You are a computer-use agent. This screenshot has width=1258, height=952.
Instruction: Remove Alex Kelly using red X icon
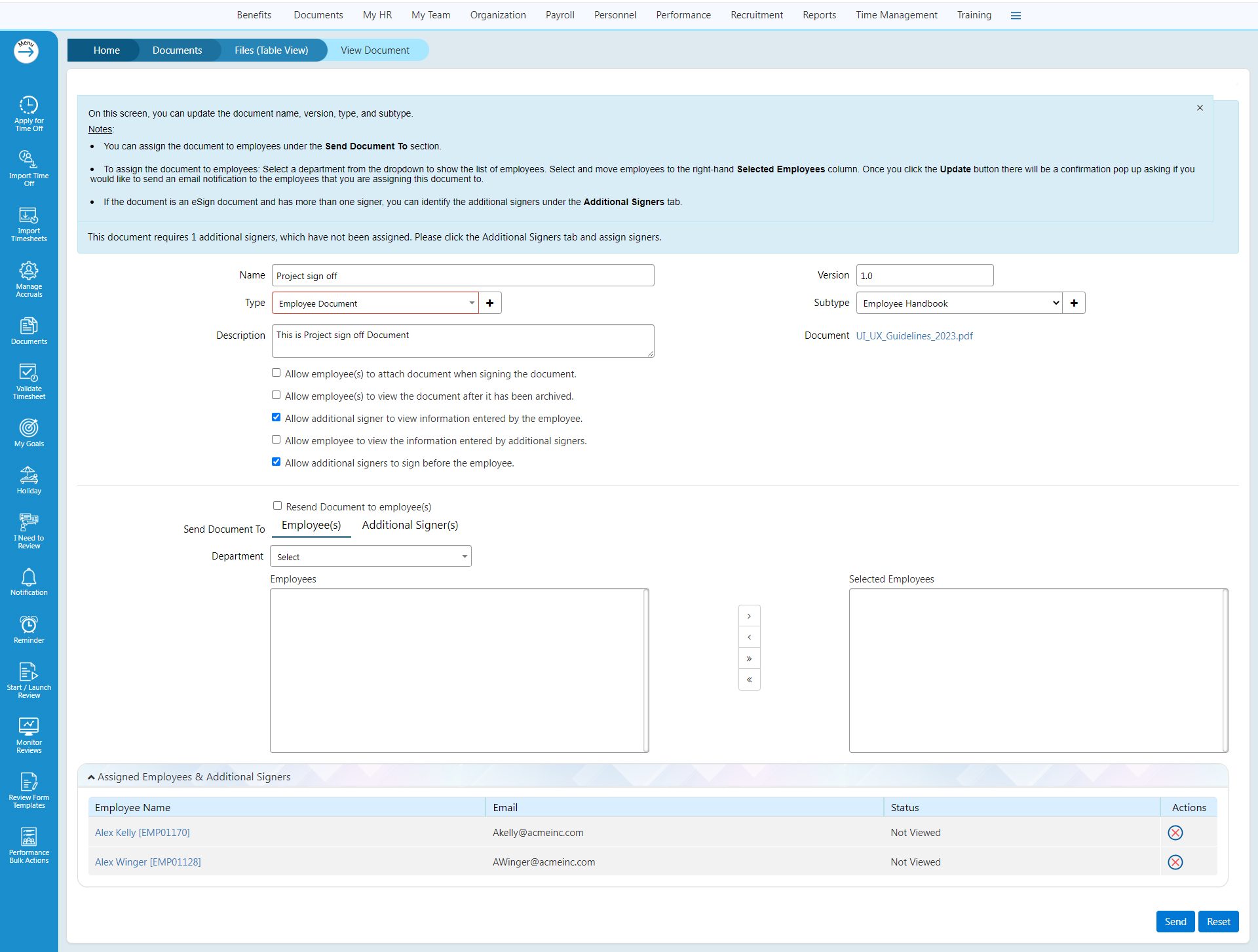click(1175, 833)
